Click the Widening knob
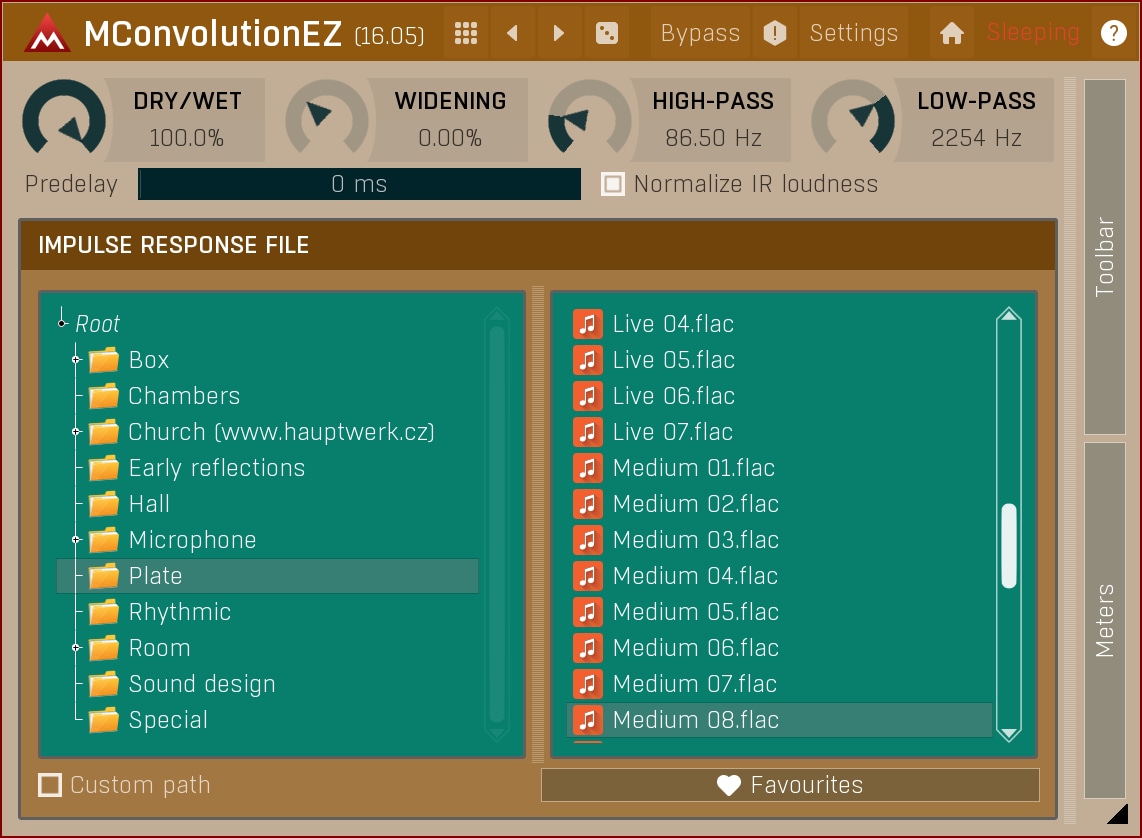 point(327,120)
